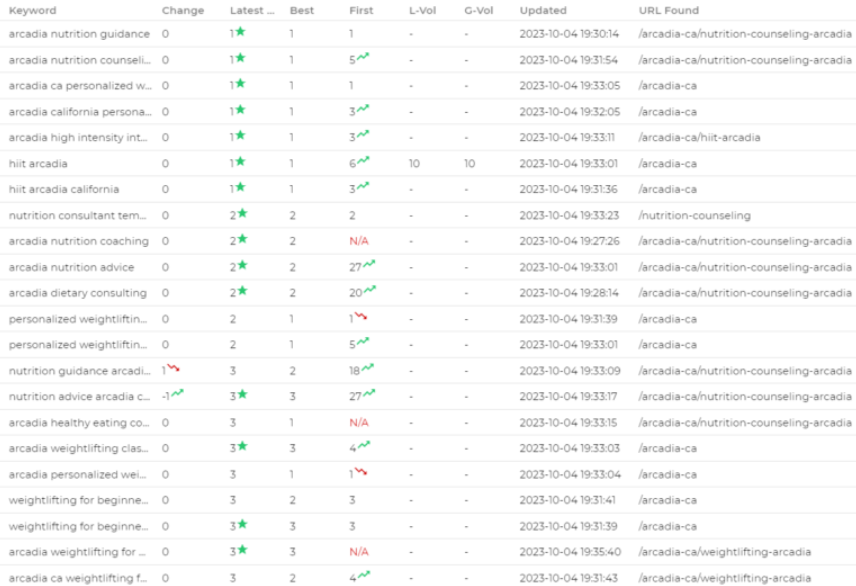Click green trend arrow in hiit arcadia california row
This screenshot has height=586, width=856.
(x=363, y=186)
